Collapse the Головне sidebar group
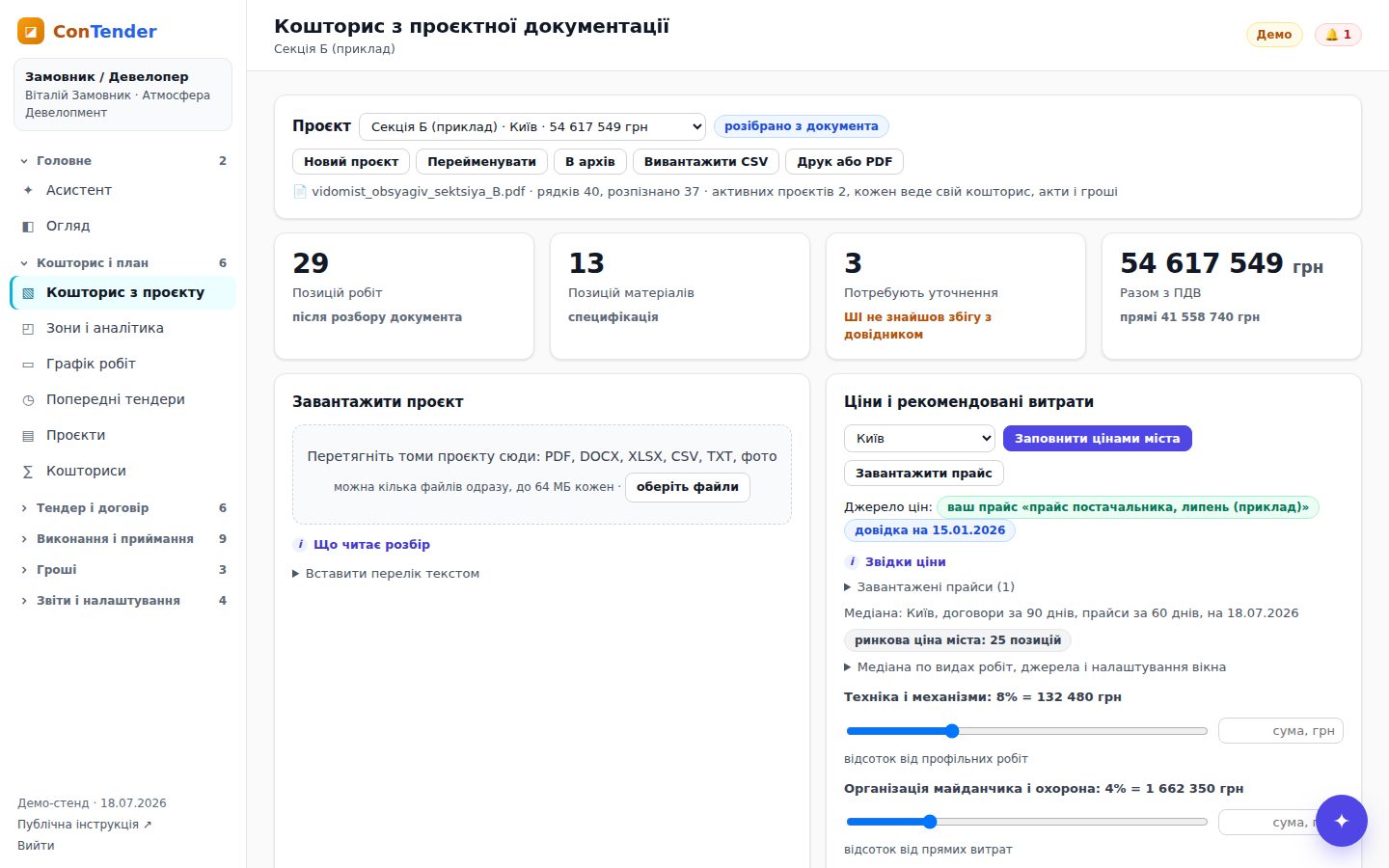The image size is (1389, 868). point(123,160)
